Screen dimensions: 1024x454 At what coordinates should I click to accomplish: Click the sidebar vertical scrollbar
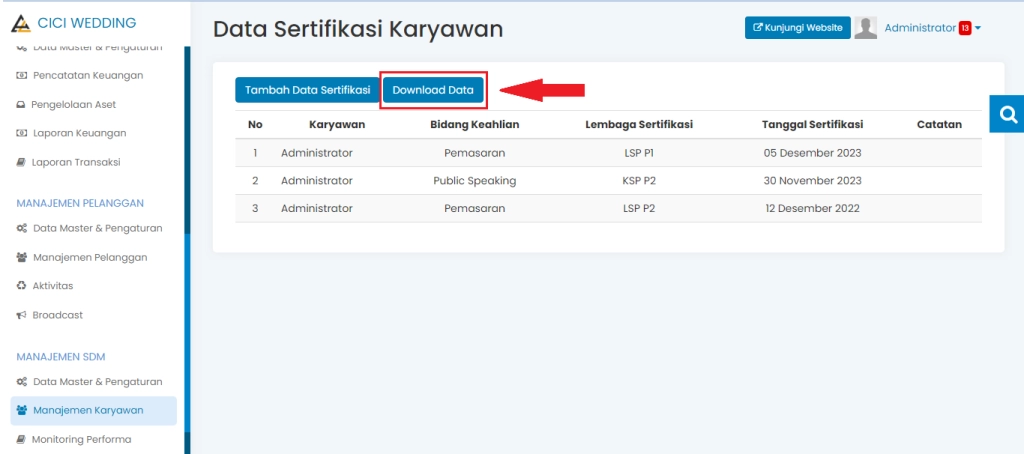[187, 250]
